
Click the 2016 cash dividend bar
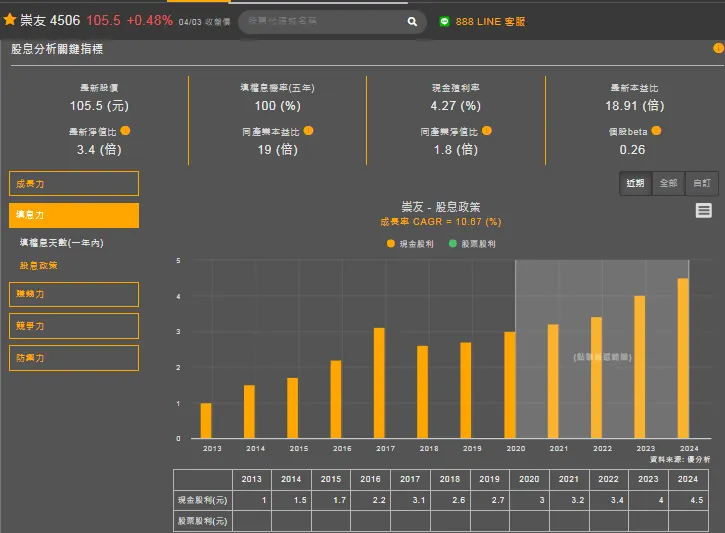coord(336,399)
